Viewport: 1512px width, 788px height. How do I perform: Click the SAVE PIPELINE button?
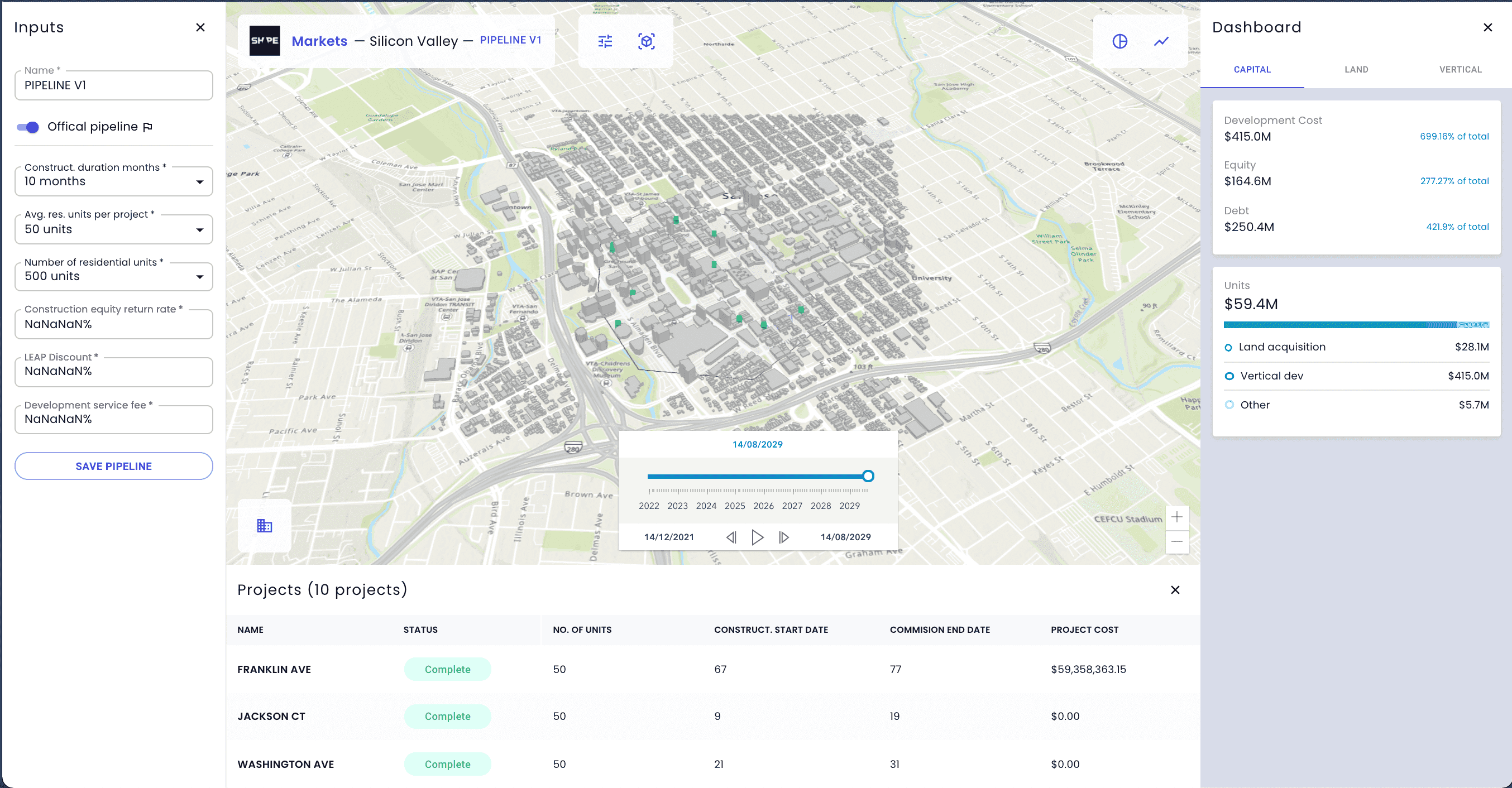[x=113, y=466]
